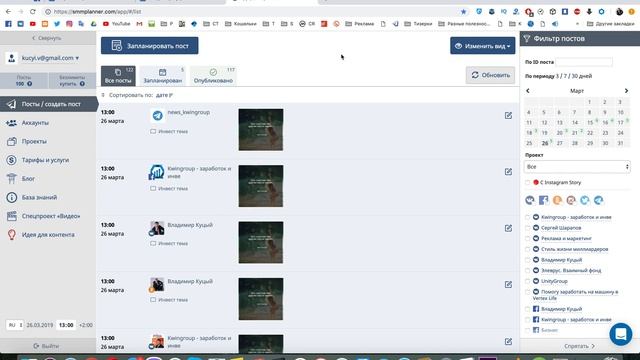Reload the browser page
This screenshot has height=360, width=640.
coord(33,12)
